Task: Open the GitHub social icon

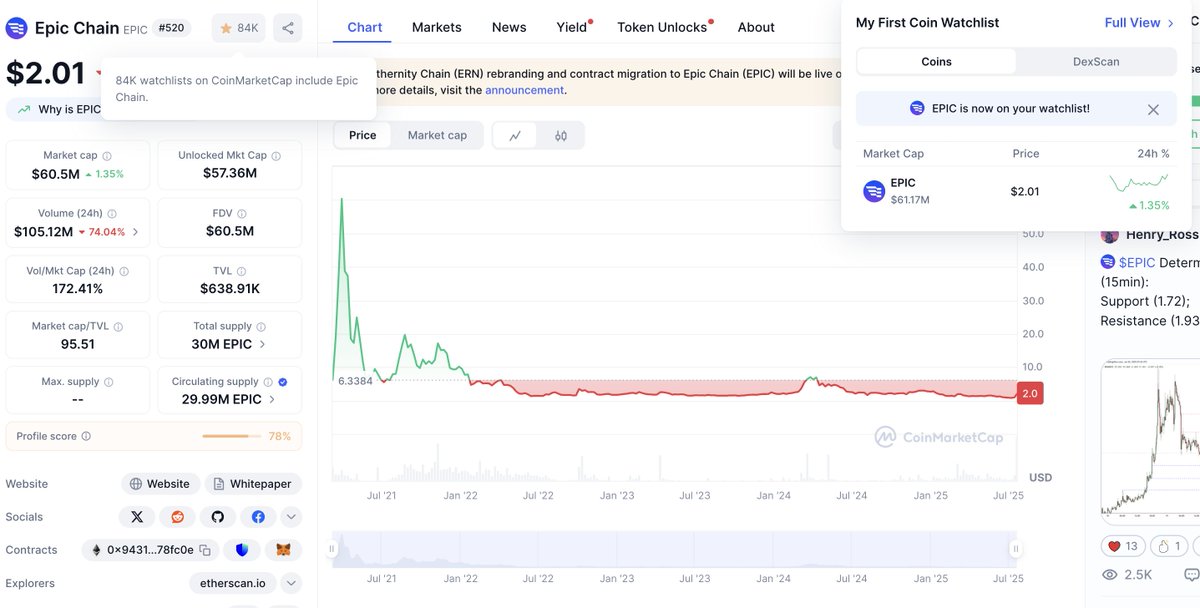Action: pos(217,517)
